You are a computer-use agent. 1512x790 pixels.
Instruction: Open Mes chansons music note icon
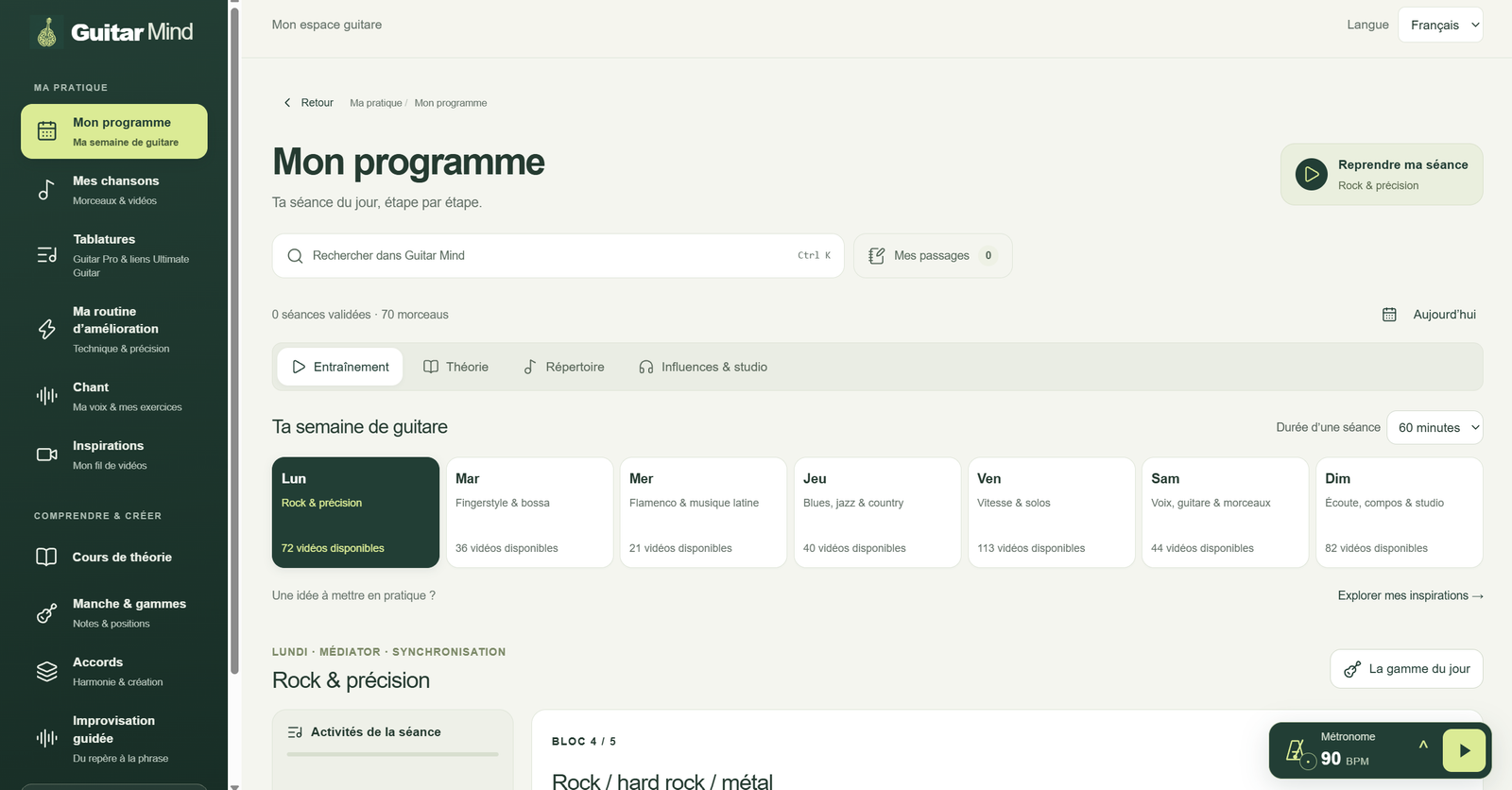46,190
